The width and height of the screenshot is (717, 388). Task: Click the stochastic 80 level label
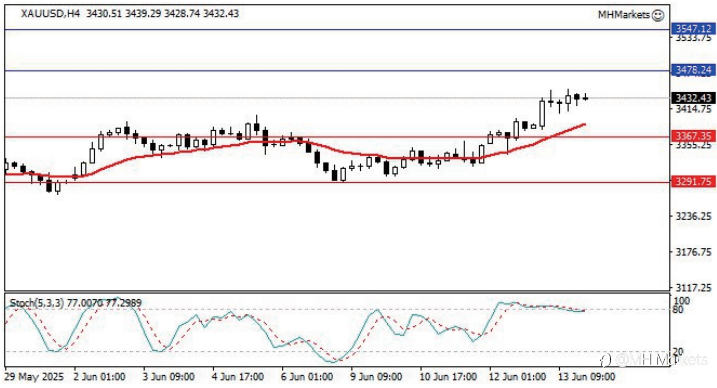(x=679, y=310)
